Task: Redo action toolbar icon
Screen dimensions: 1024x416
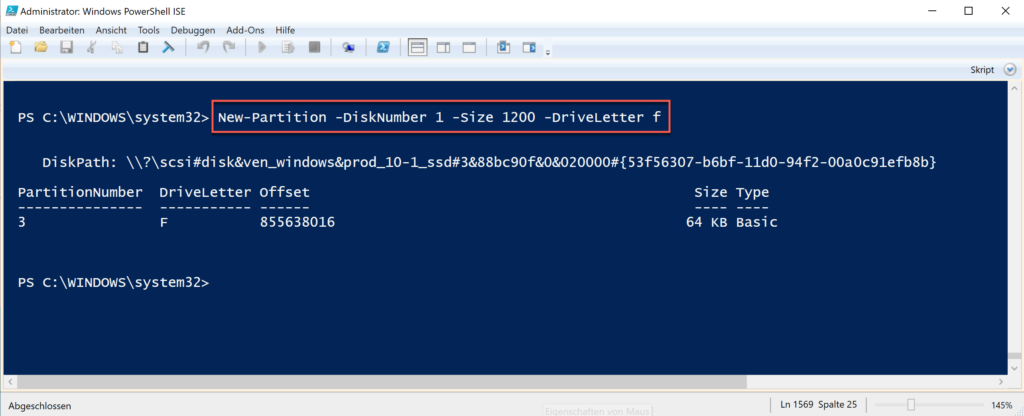Action: pos(229,47)
